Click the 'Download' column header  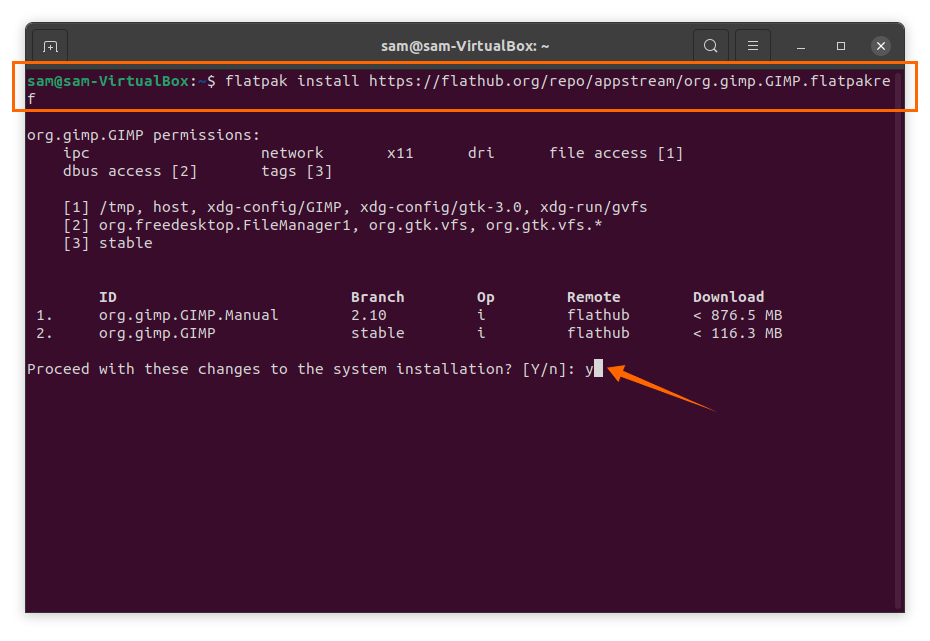click(x=728, y=296)
